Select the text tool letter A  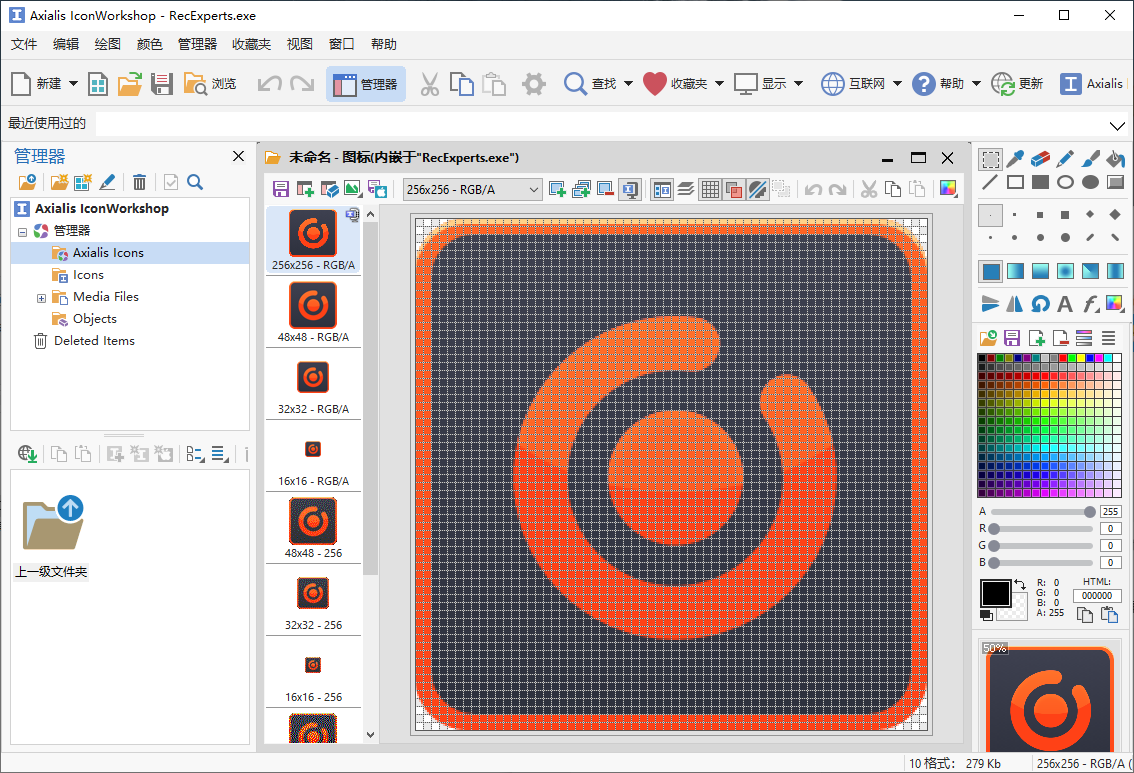click(1065, 304)
